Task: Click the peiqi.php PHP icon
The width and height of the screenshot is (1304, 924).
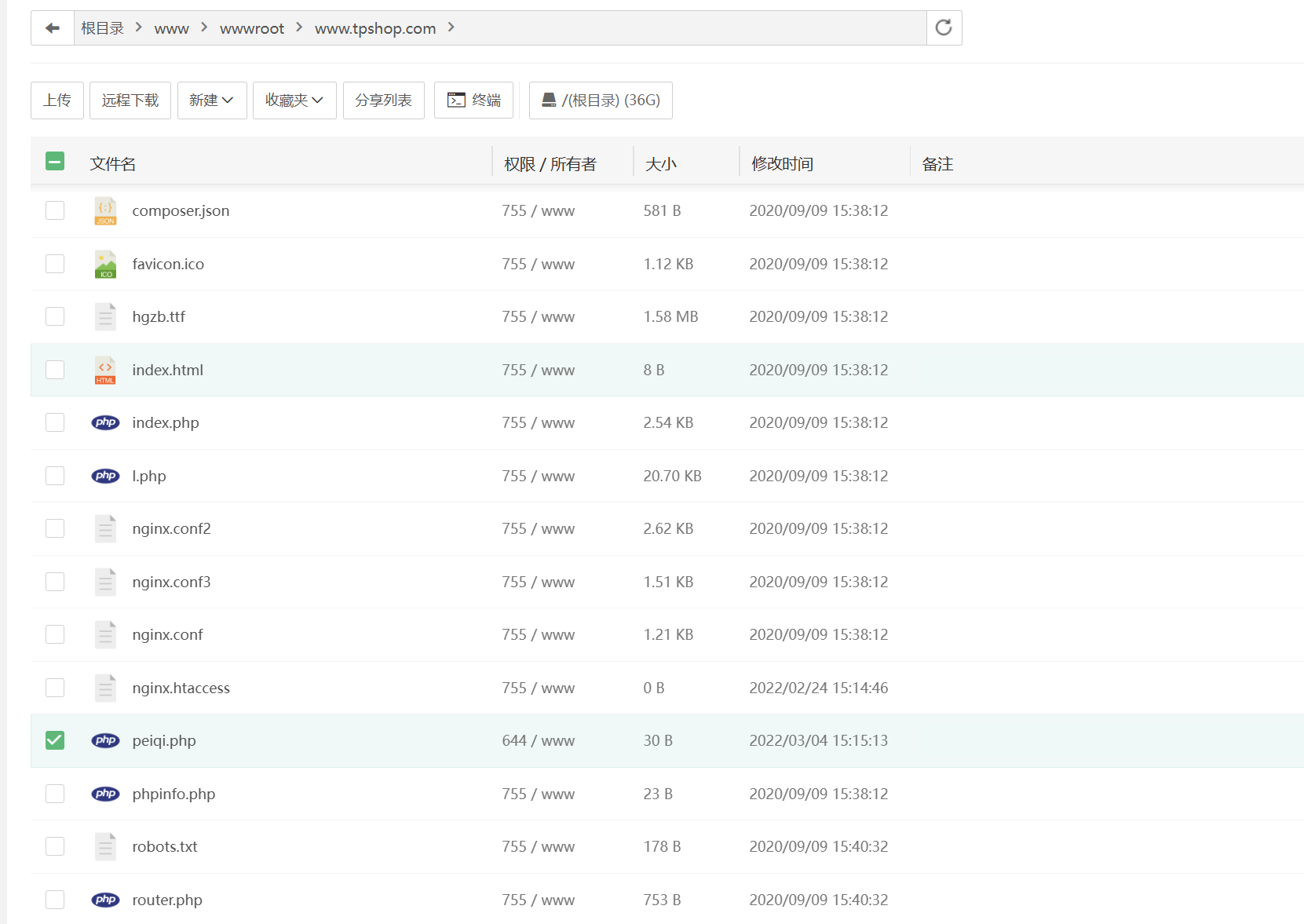Action: (105, 741)
